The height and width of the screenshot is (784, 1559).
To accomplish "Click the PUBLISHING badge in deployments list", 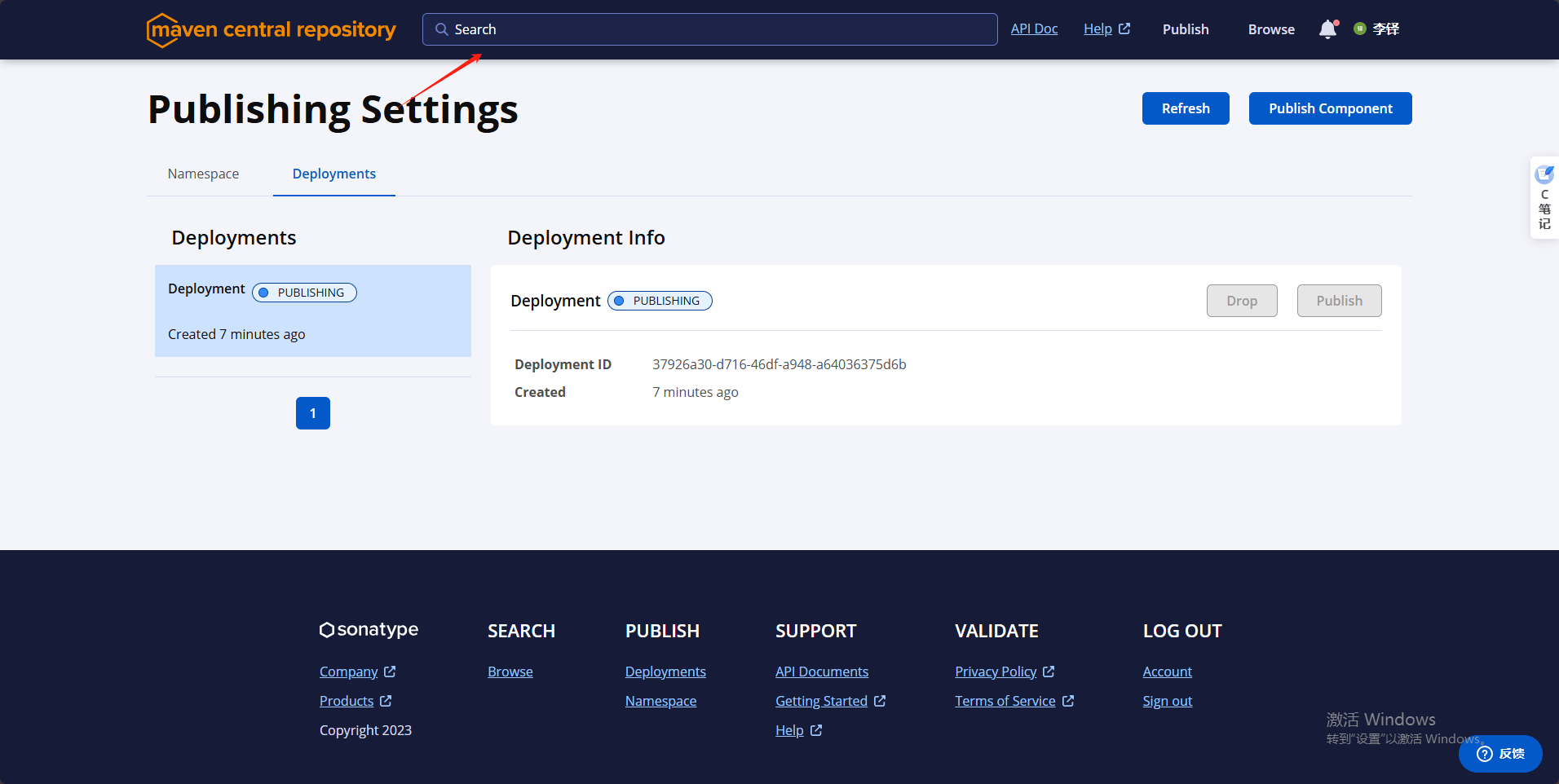I will 304,293.
